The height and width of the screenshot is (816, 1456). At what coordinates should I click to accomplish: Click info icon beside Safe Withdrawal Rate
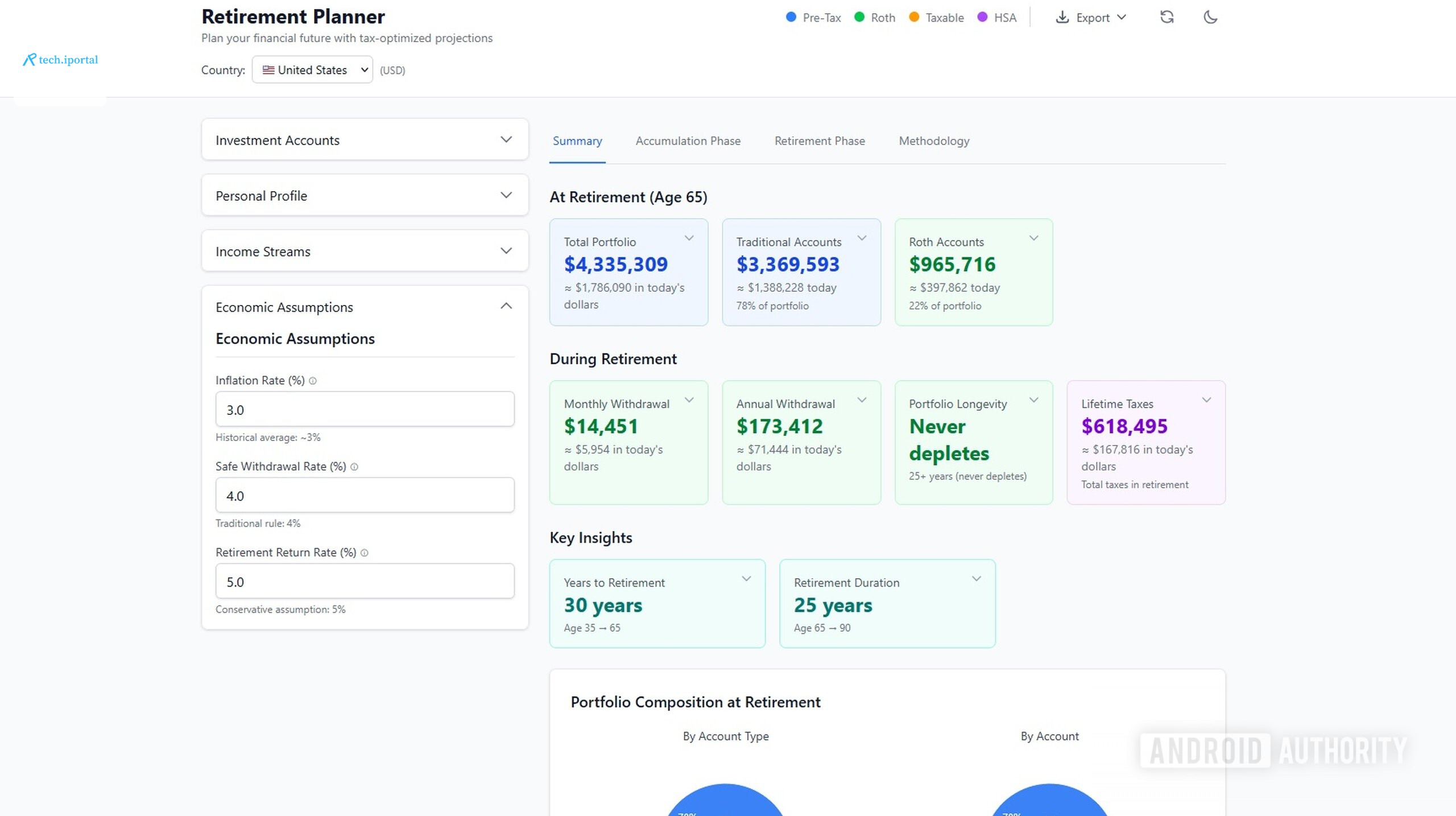tap(354, 467)
